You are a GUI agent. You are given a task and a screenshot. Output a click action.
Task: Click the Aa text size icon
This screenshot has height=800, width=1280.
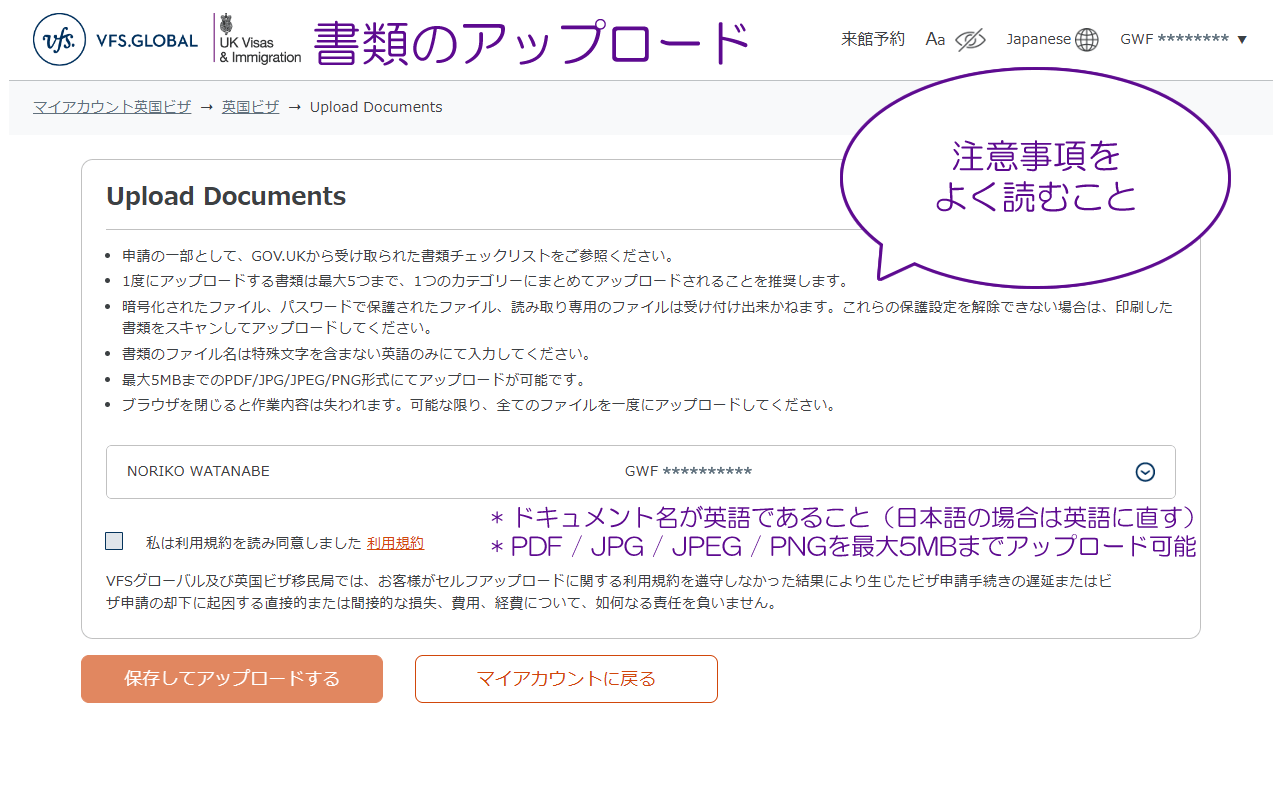[x=935, y=39]
